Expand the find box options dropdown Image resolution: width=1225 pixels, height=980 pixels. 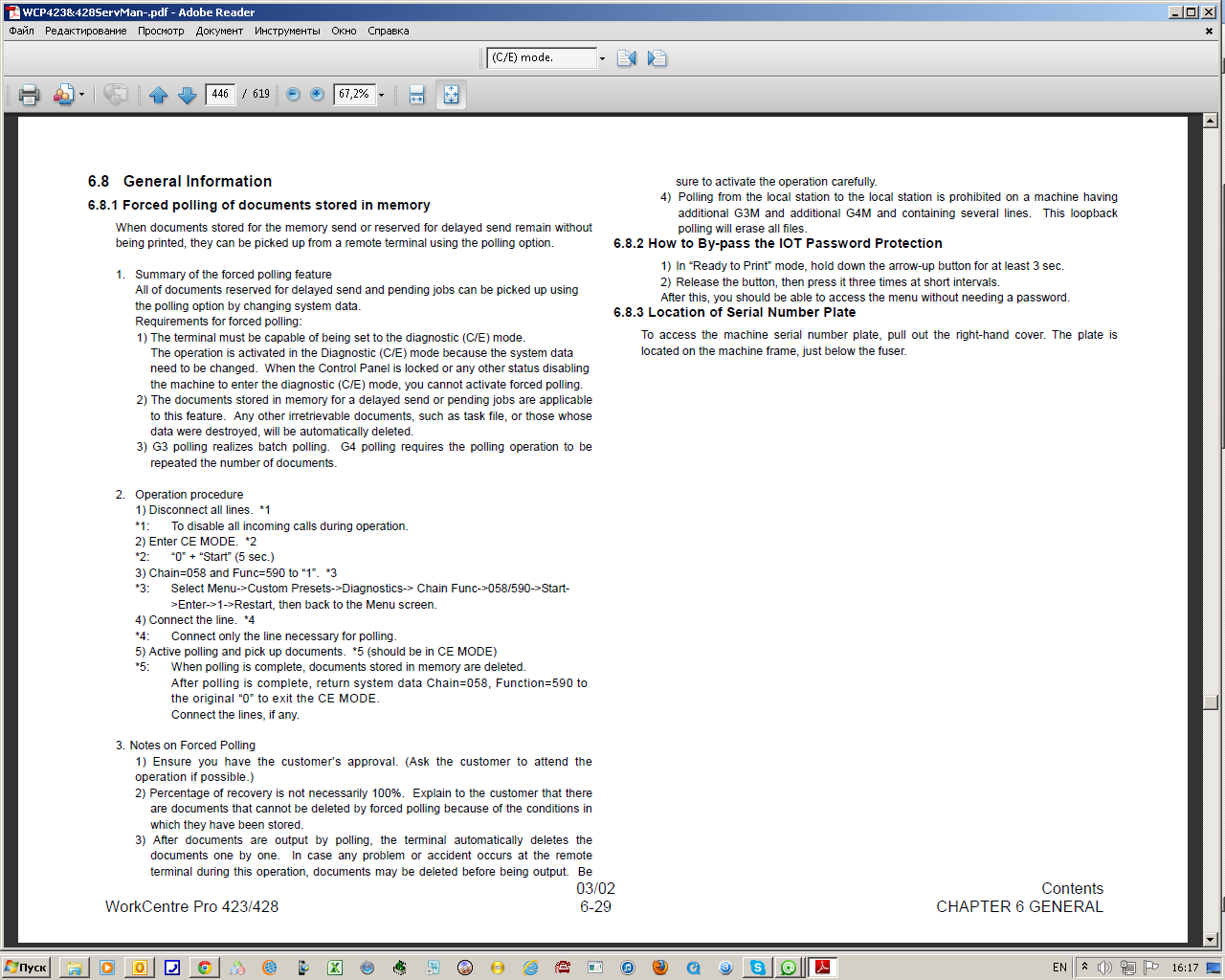coord(602,58)
